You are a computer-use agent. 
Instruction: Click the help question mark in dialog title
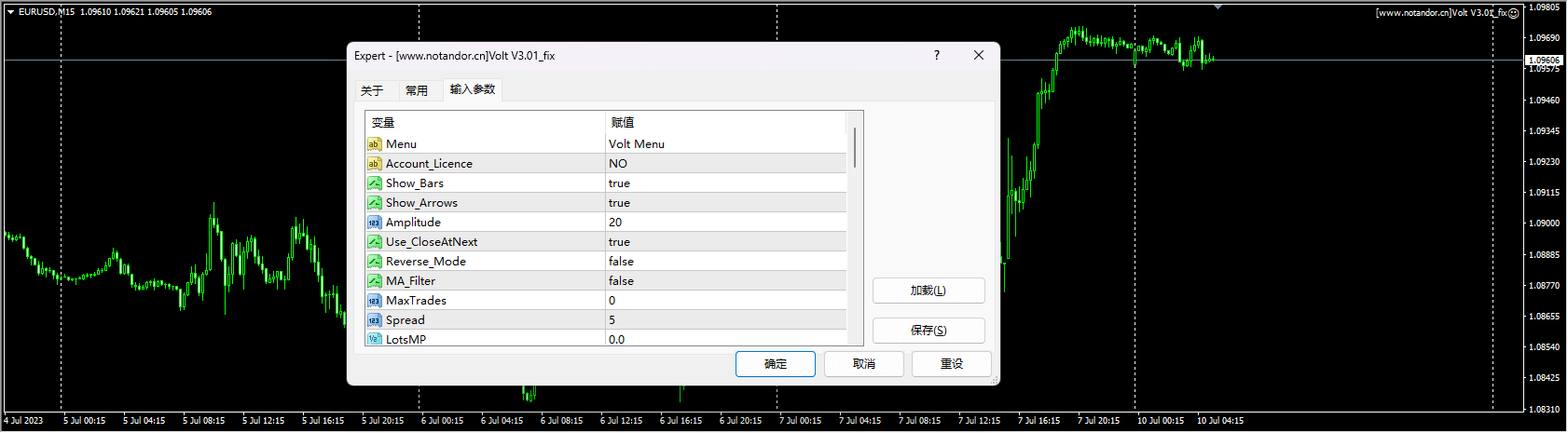[x=937, y=55]
